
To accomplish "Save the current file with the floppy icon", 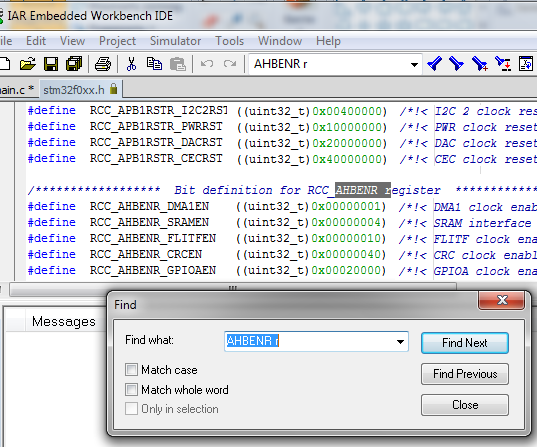I will coord(51,64).
